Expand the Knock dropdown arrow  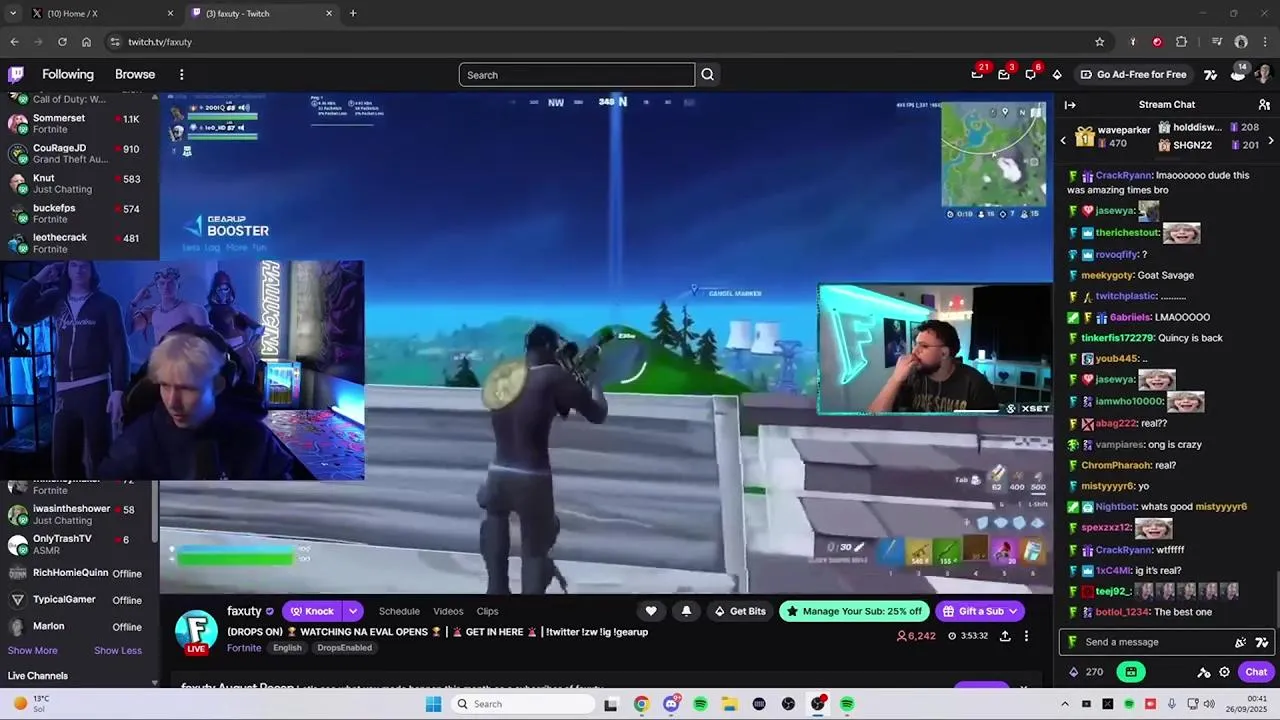[353, 611]
